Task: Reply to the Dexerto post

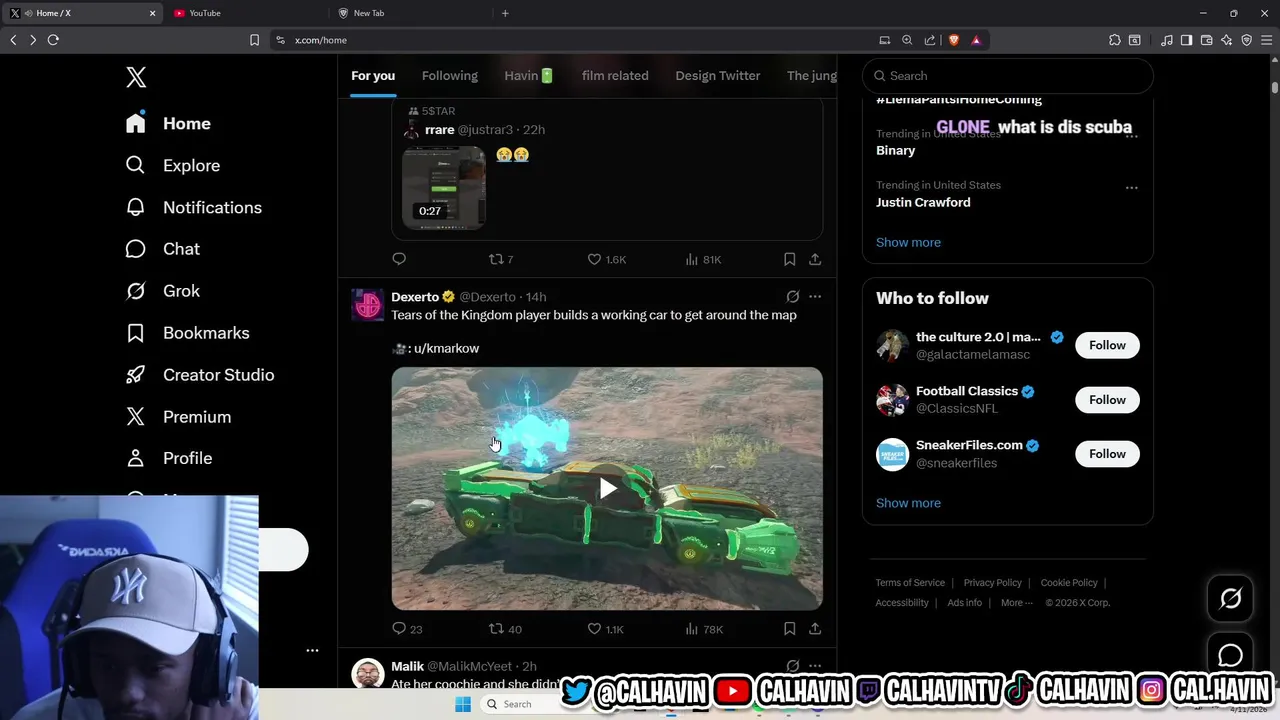Action: click(x=408, y=629)
